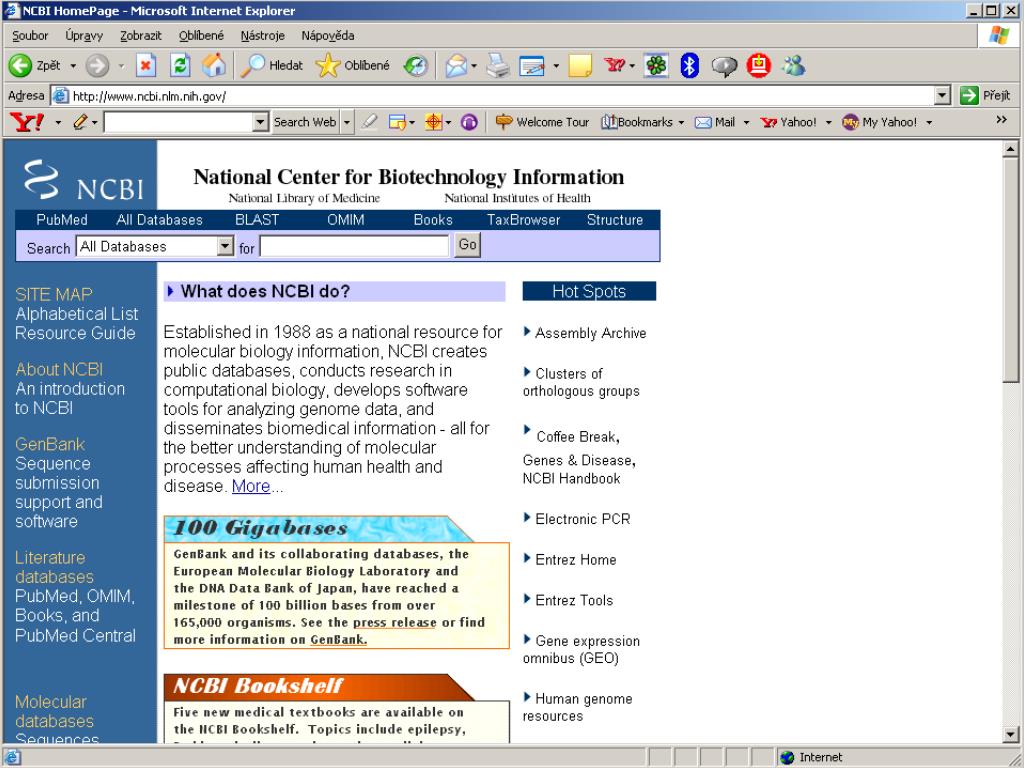Open the History clock icon
1024x768 pixels.
(416, 65)
